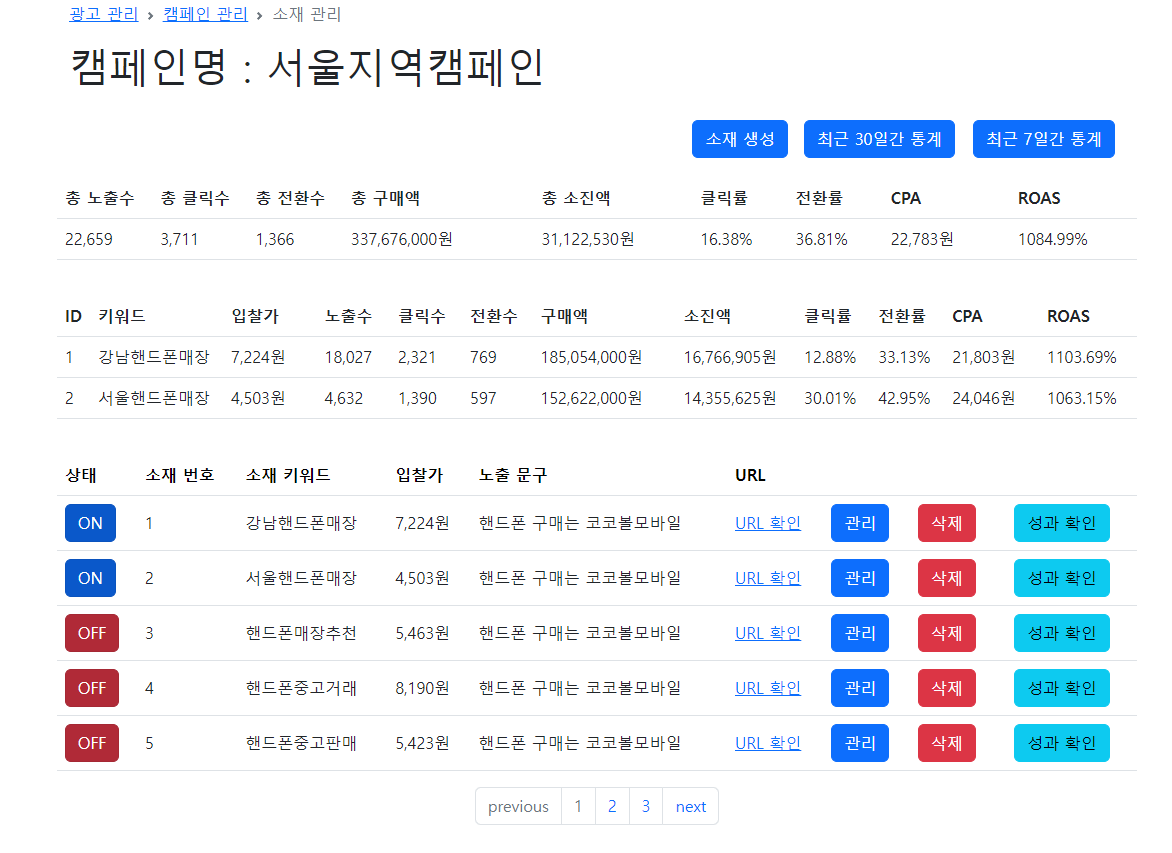
Task: Click conversion rate 42.95%
Action: click(904, 398)
